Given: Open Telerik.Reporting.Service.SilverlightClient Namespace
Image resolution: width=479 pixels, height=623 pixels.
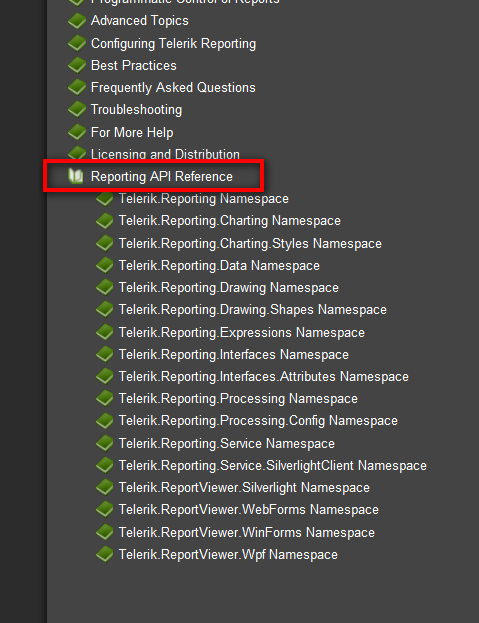Looking at the screenshot, I should (273, 465).
